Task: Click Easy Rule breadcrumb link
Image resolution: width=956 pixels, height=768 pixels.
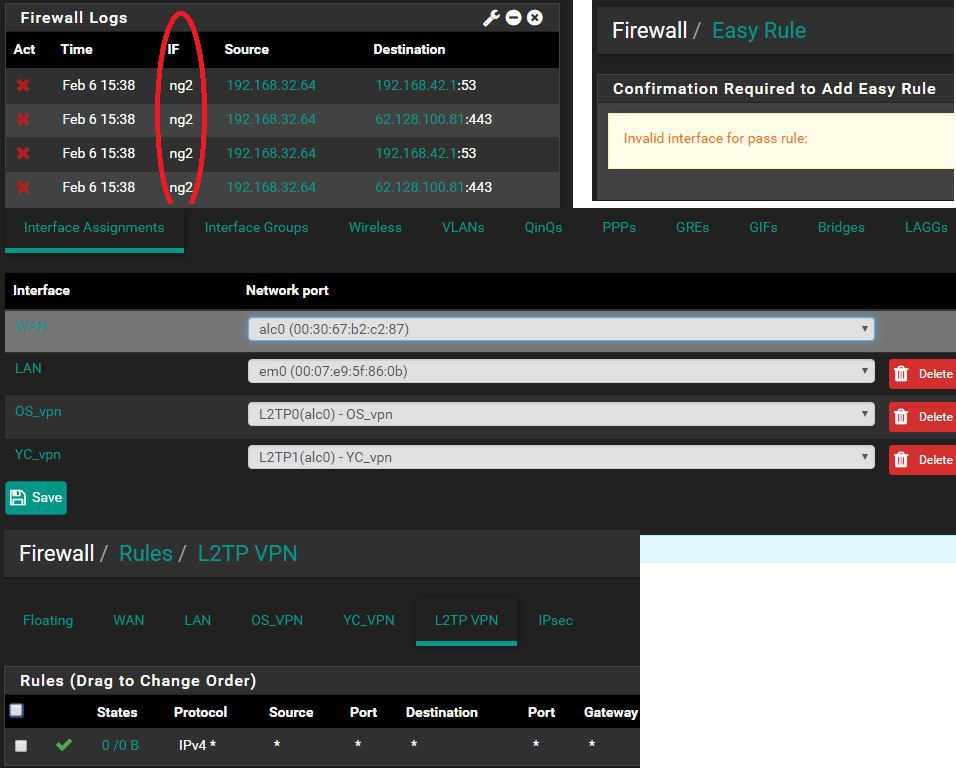Action: [759, 30]
